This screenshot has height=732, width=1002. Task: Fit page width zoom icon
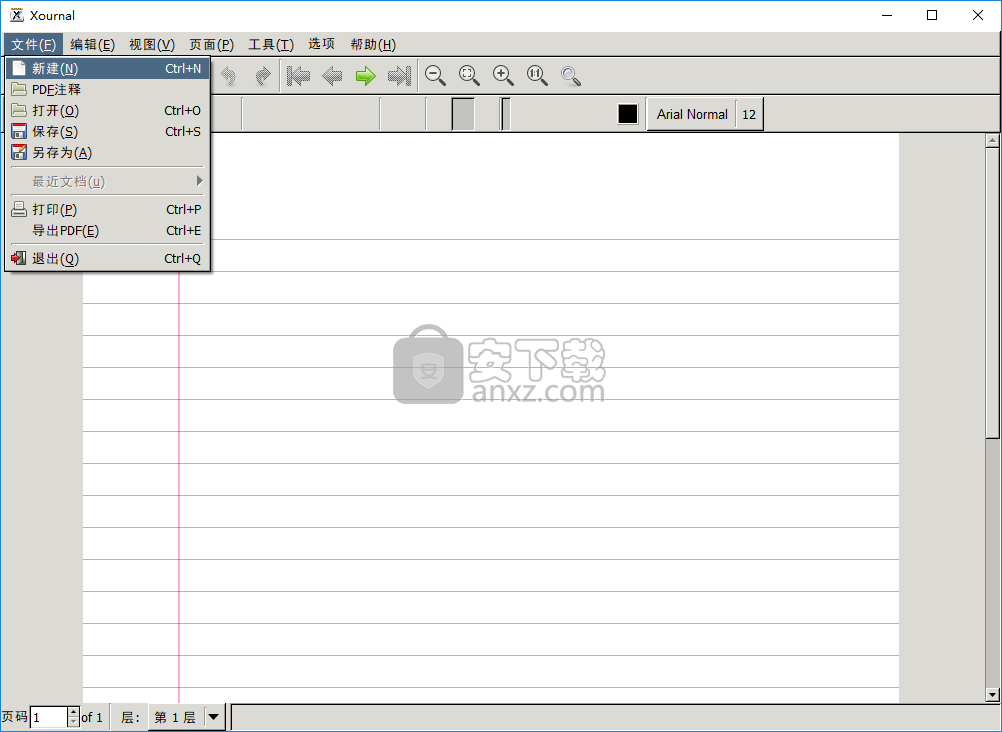point(469,76)
